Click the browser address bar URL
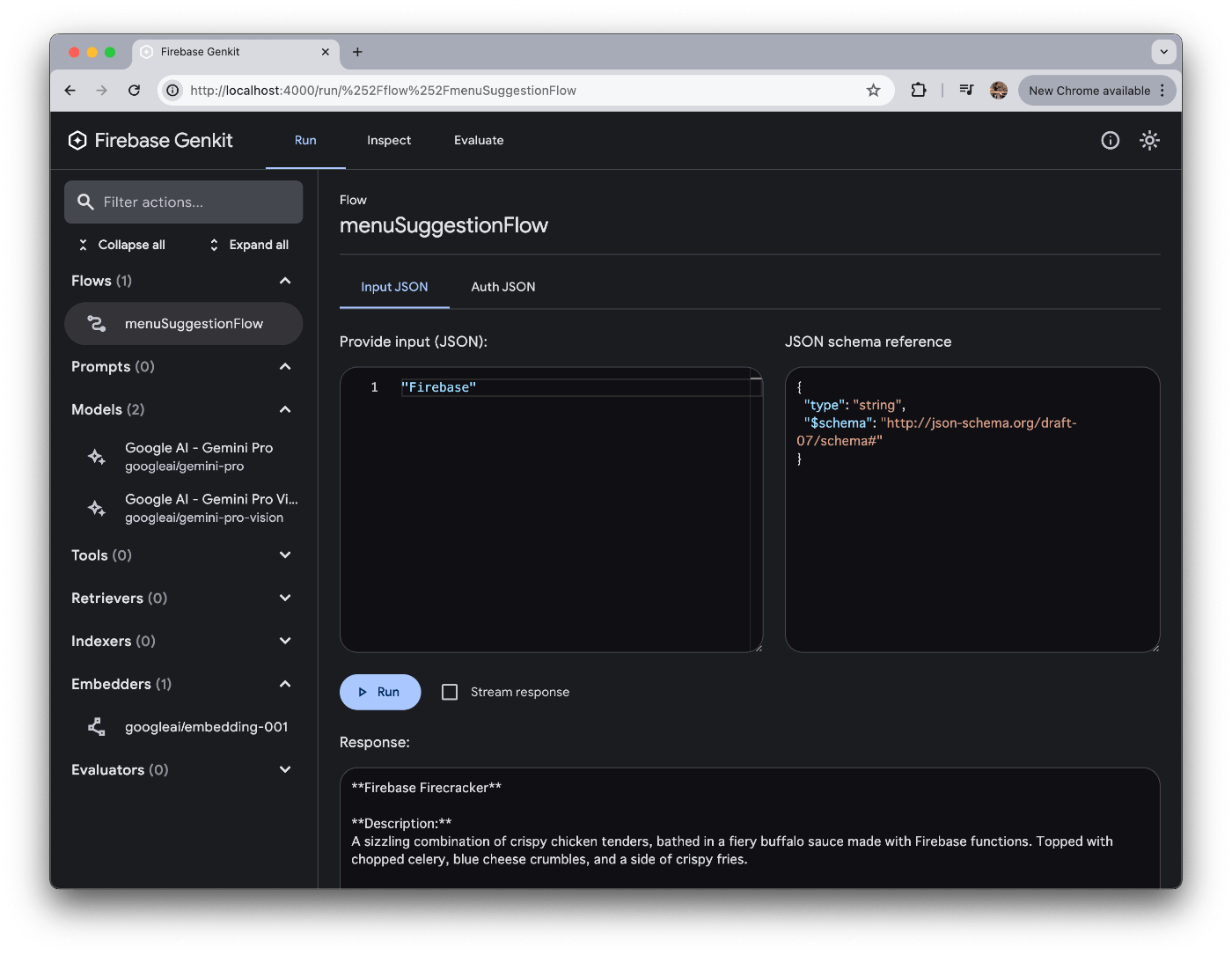 point(383,90)
